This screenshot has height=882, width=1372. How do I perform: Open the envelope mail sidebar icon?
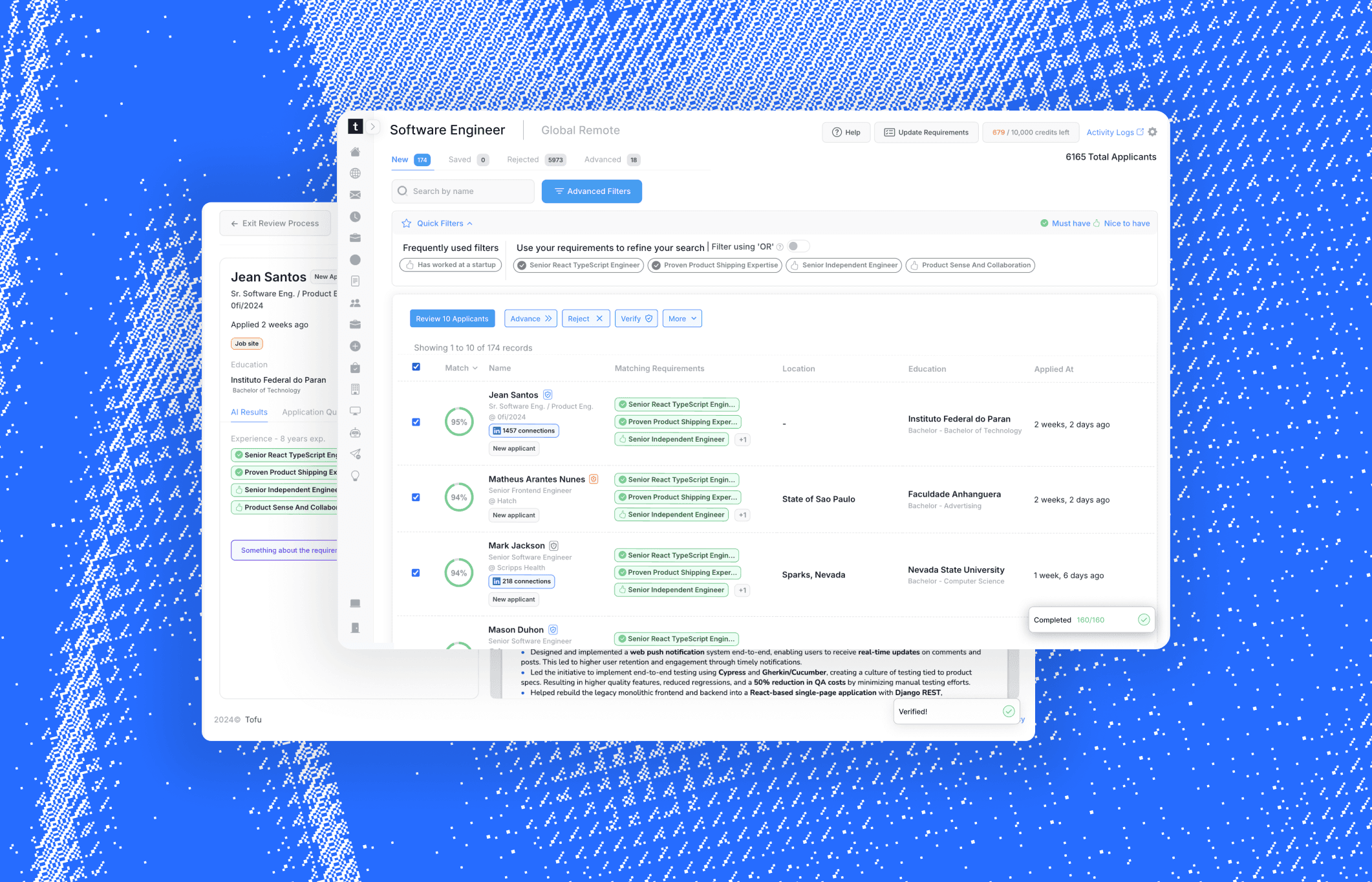click(x=355, y=195)
